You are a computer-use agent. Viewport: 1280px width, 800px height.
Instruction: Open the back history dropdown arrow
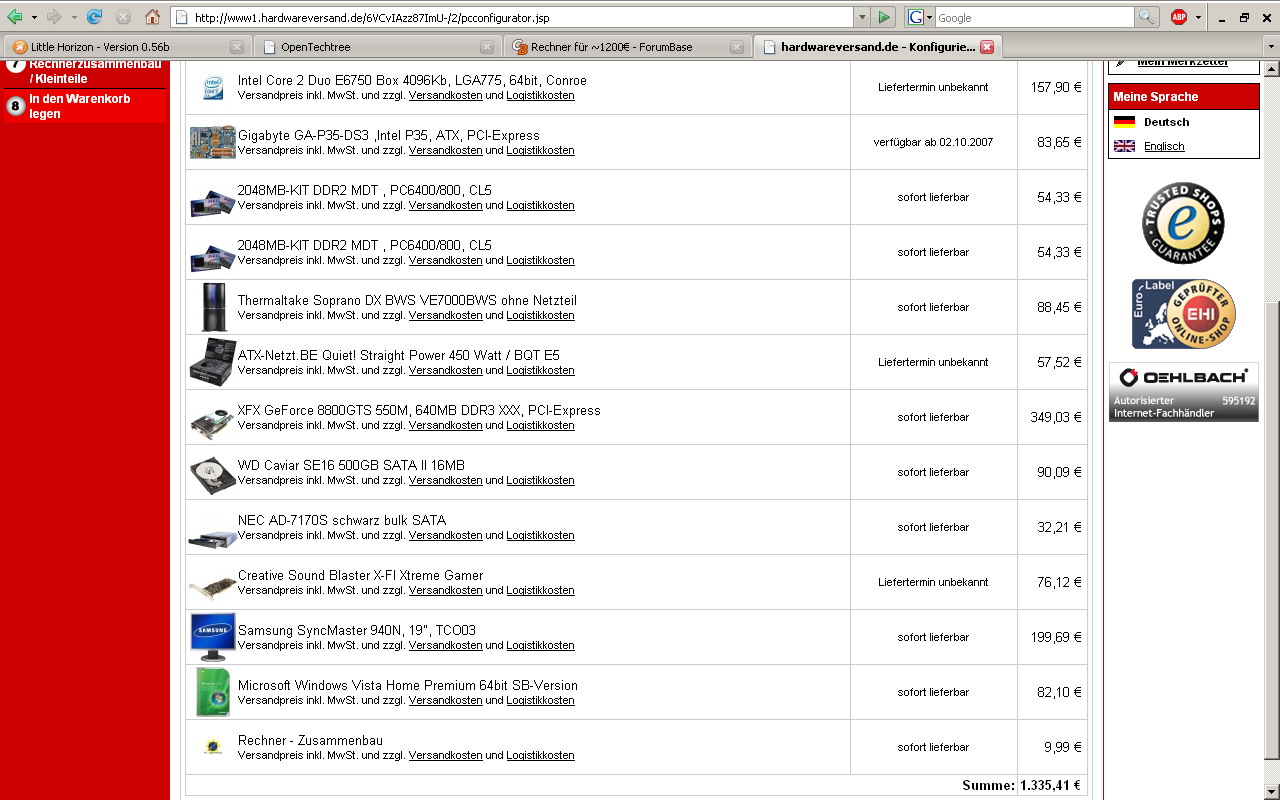point(34,17)
